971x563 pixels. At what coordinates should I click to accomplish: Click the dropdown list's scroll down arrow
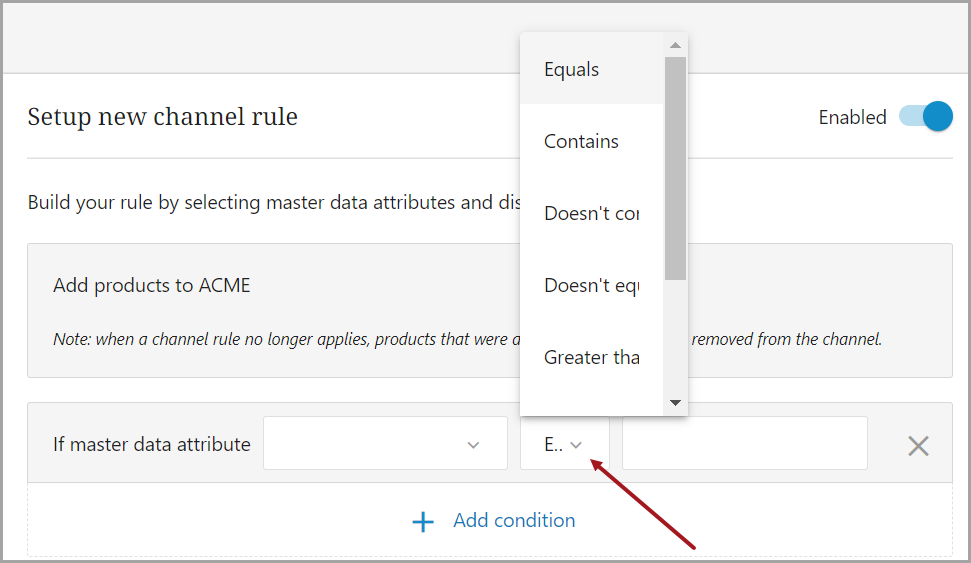pos(675,403)
